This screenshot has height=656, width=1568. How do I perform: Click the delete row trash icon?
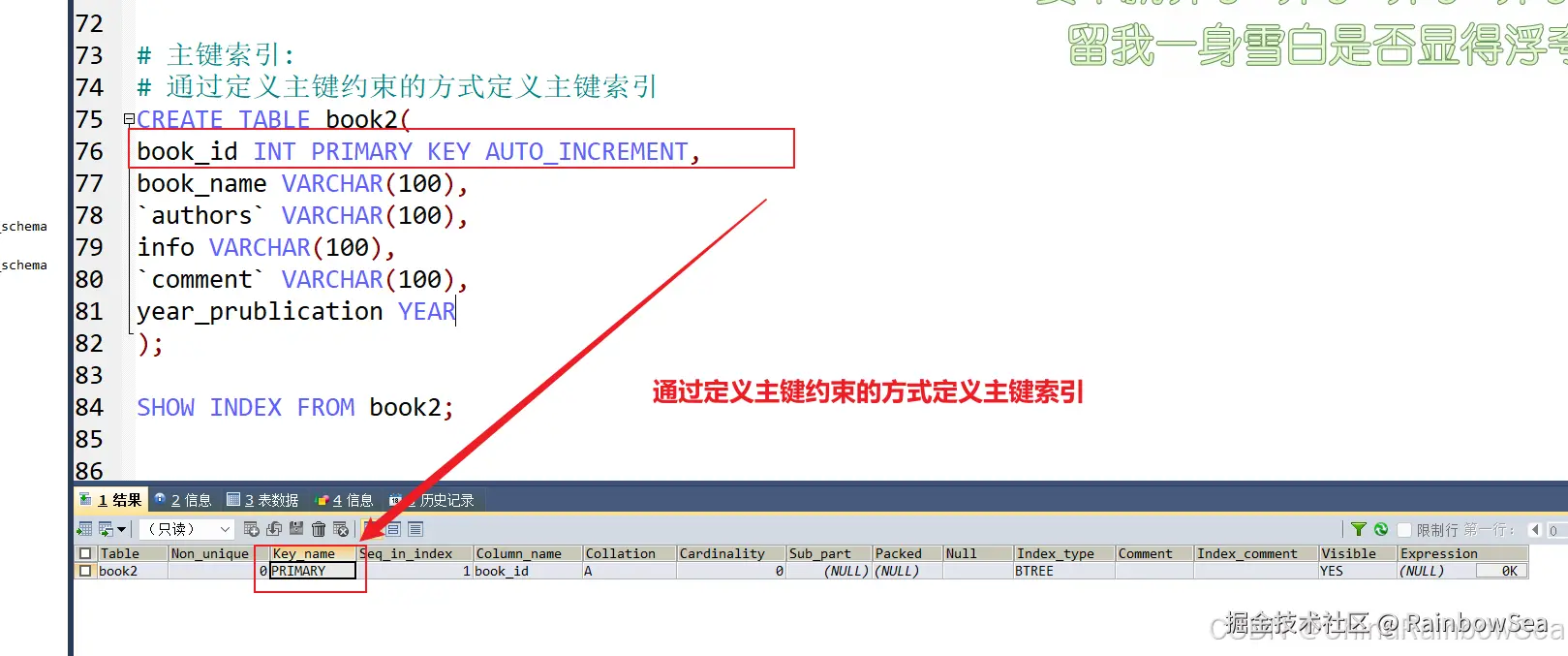(319, 529)
